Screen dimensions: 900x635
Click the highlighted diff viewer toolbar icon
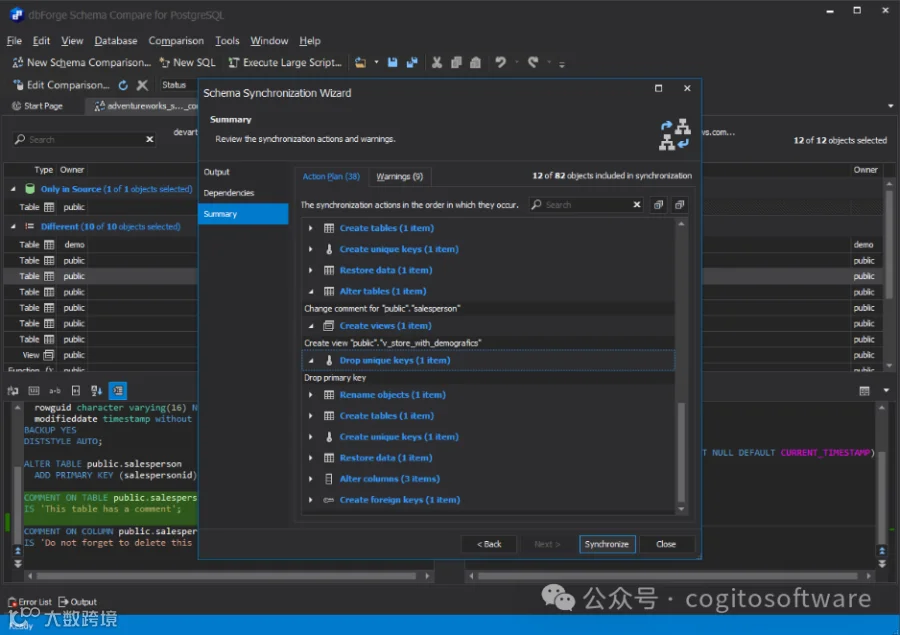click(118, 391)
